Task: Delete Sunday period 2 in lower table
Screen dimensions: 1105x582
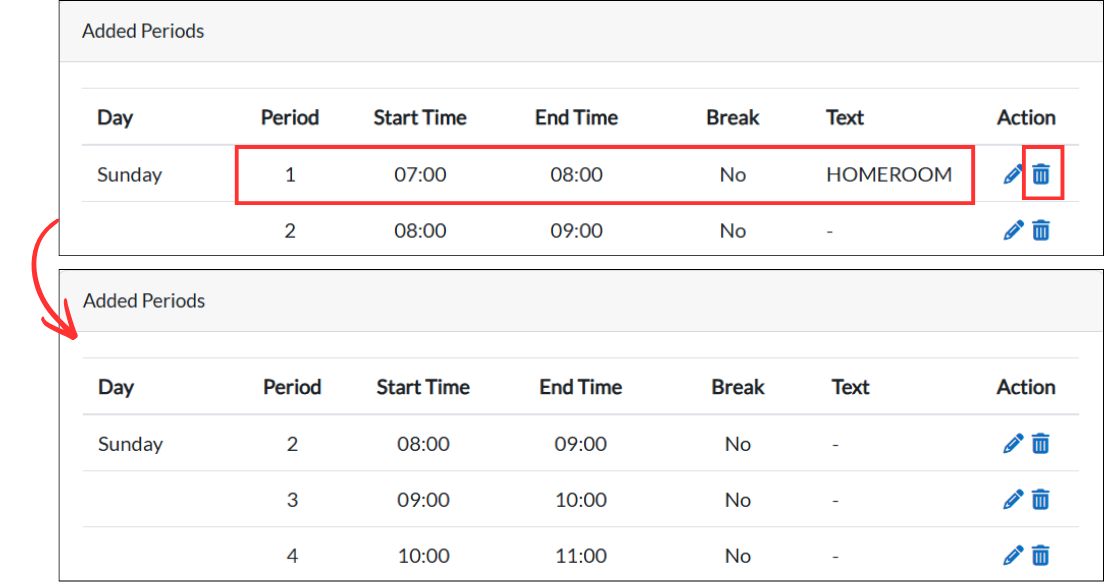Action: [x=1040, y=444]
